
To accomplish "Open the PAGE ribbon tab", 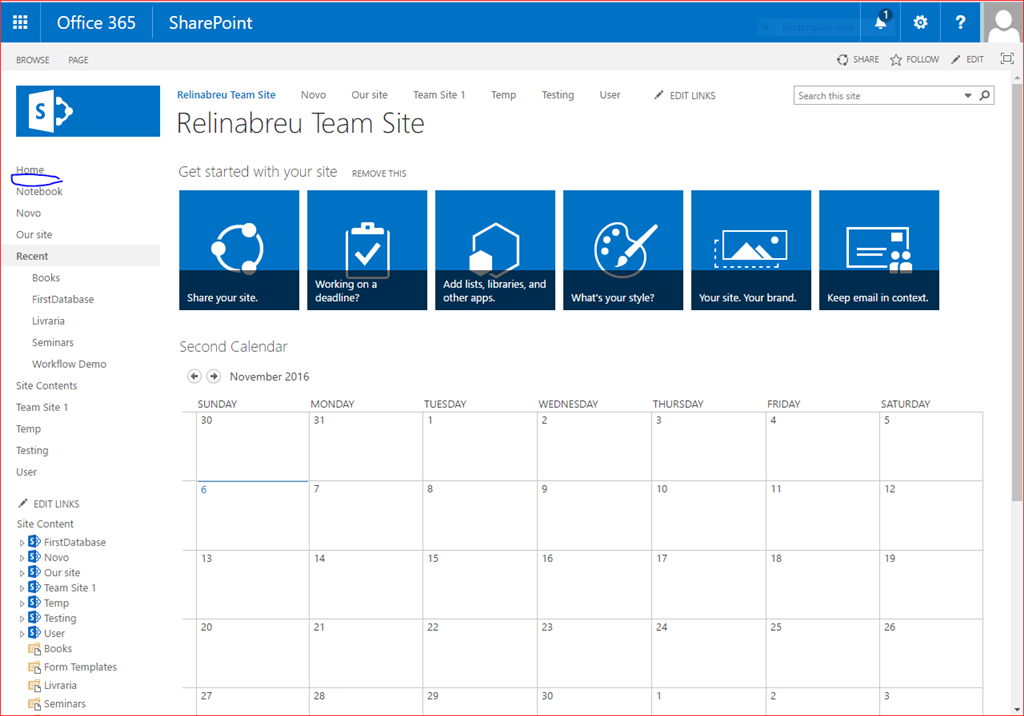I will tap(78, 60).
